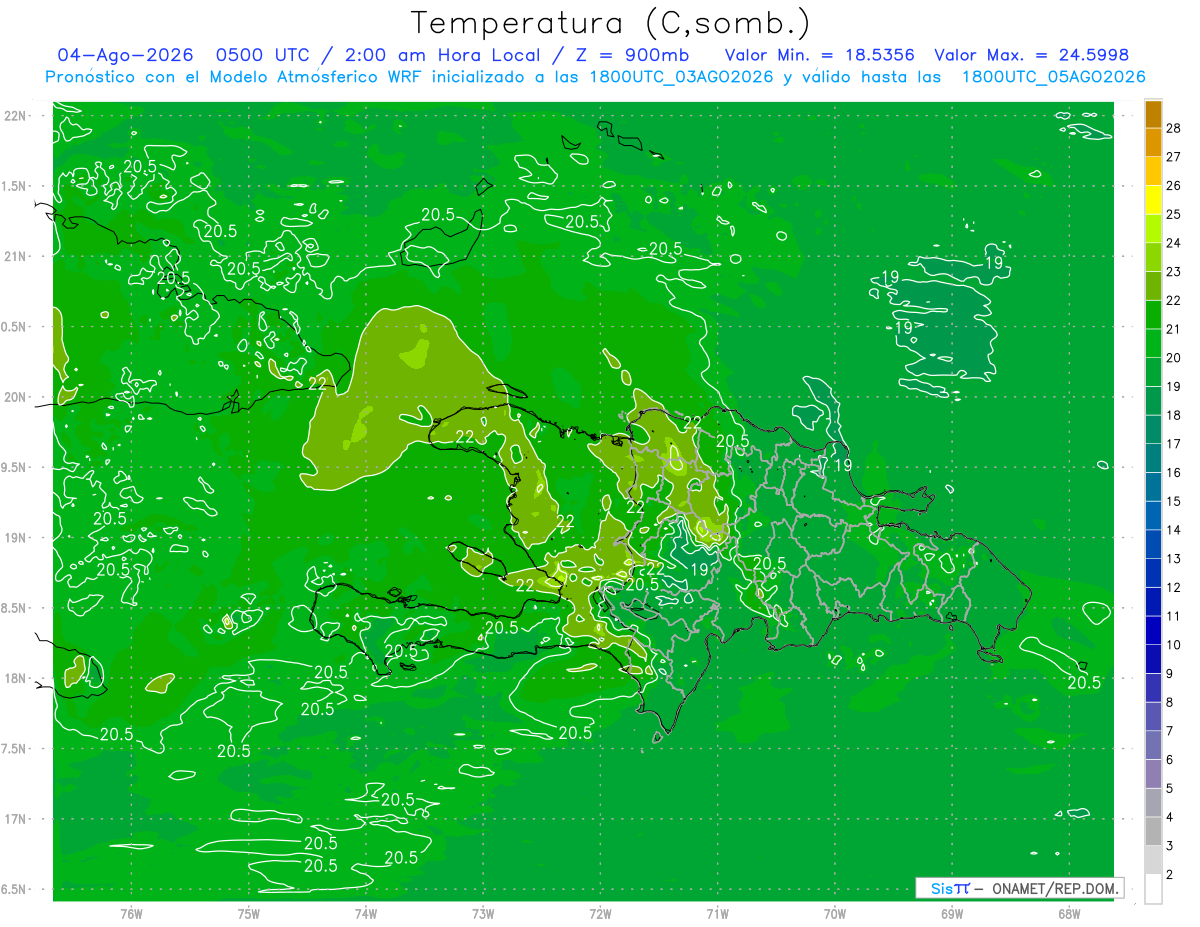The width and height of the screenshot is (1200, 927).
Task: Click the "72W" longitude axis label
Action: tap(600, 913)
